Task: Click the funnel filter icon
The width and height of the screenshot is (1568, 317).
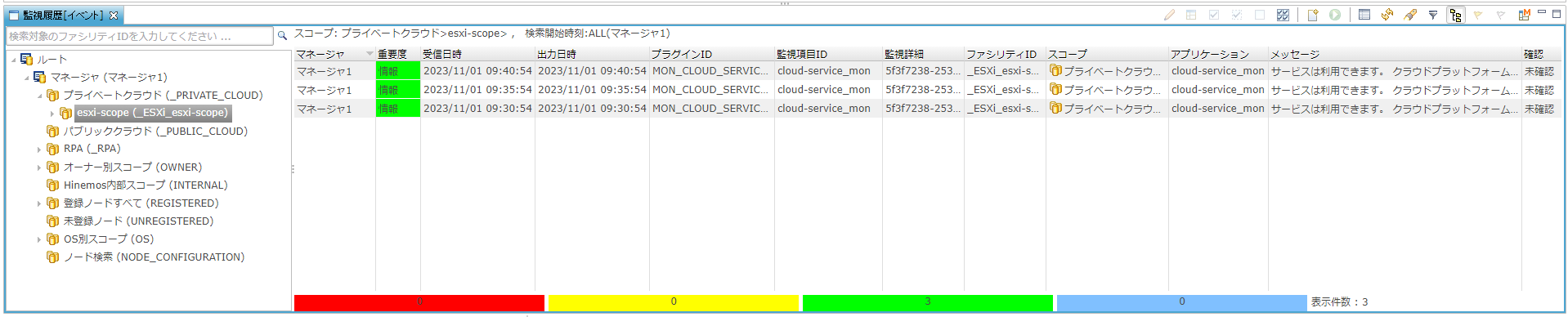Action: (x=1433, y=15)
